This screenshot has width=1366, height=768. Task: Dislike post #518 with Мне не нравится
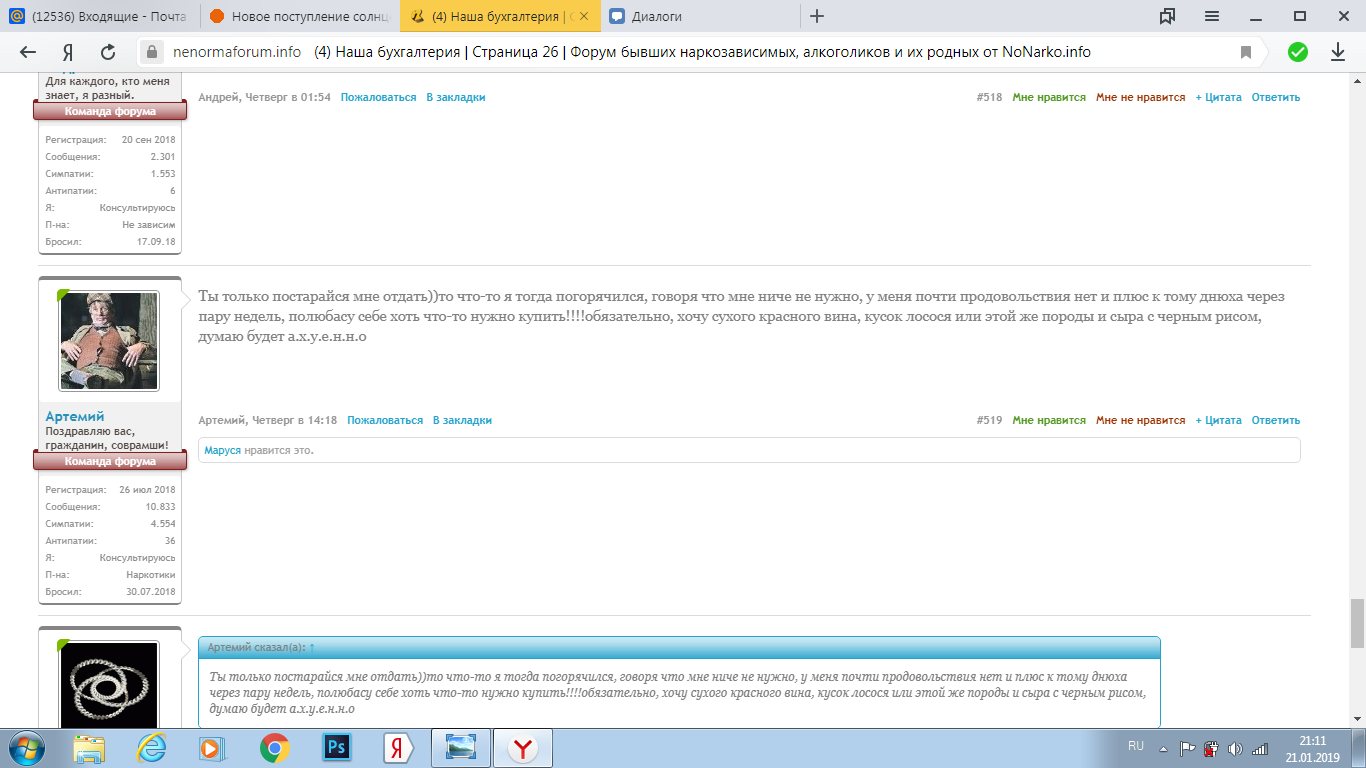(x=1140, y=97)
